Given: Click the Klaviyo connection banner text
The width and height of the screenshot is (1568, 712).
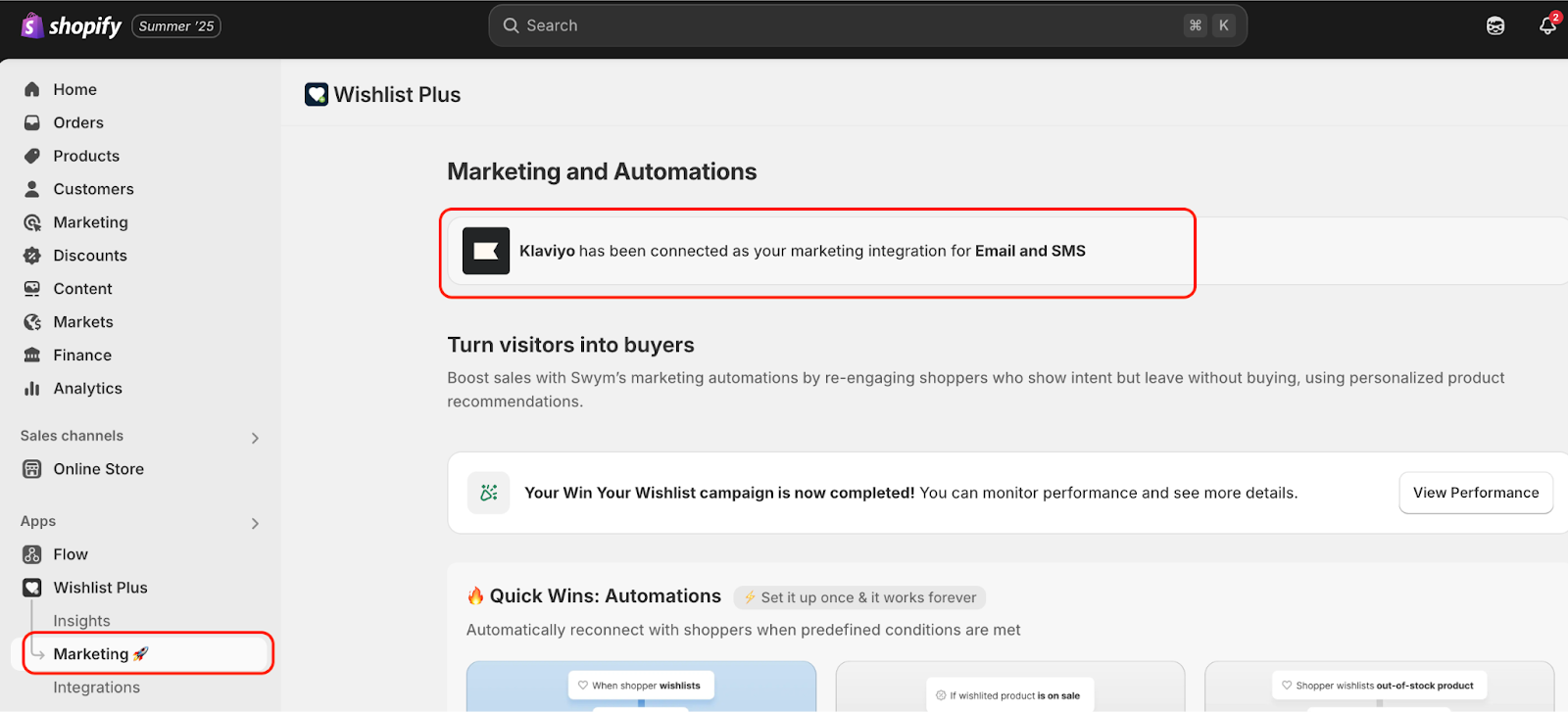Looking at the screenshot, I should (x=803, y=251).
